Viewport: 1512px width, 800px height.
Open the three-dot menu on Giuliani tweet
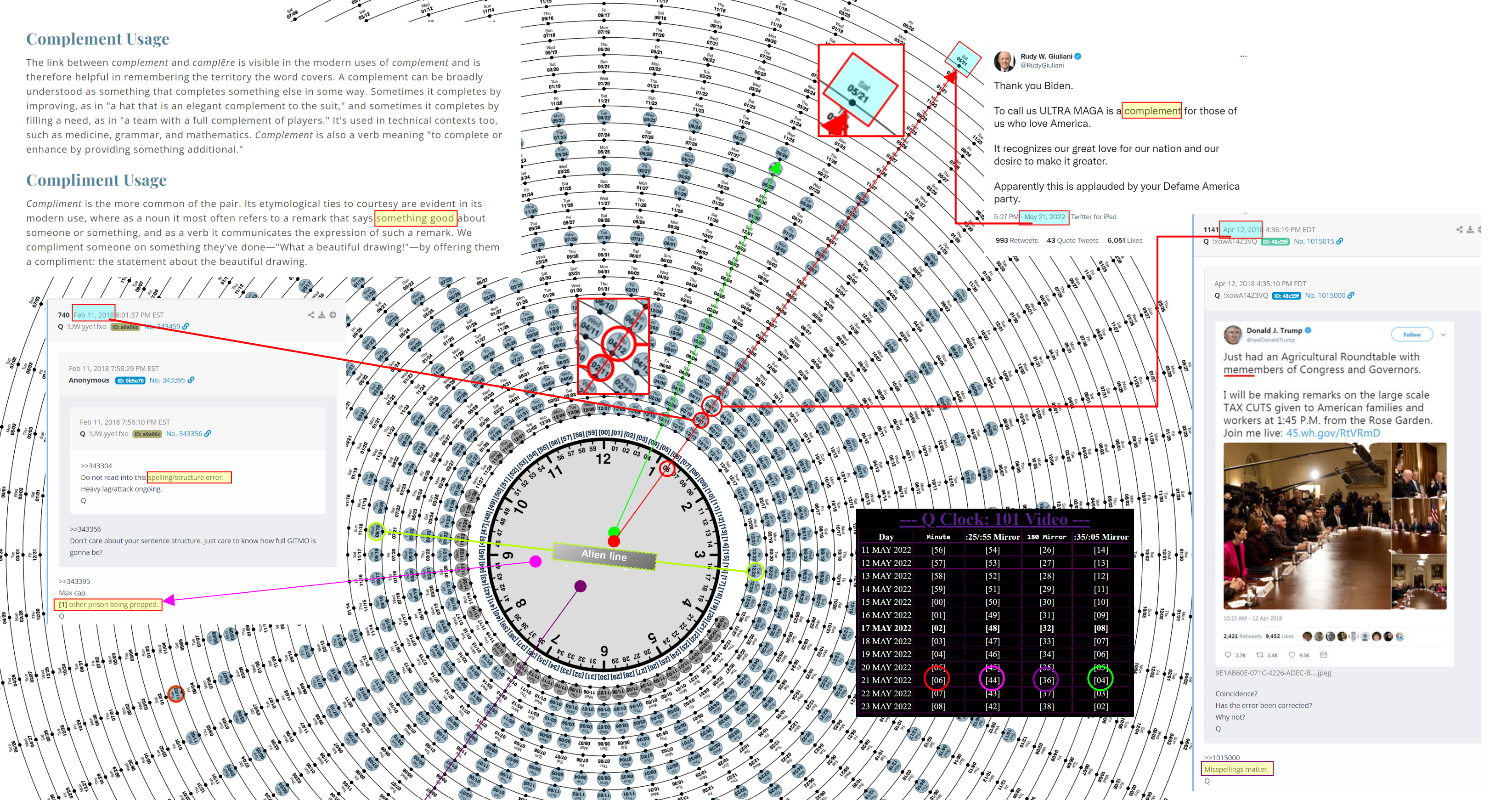point(1243,57)
